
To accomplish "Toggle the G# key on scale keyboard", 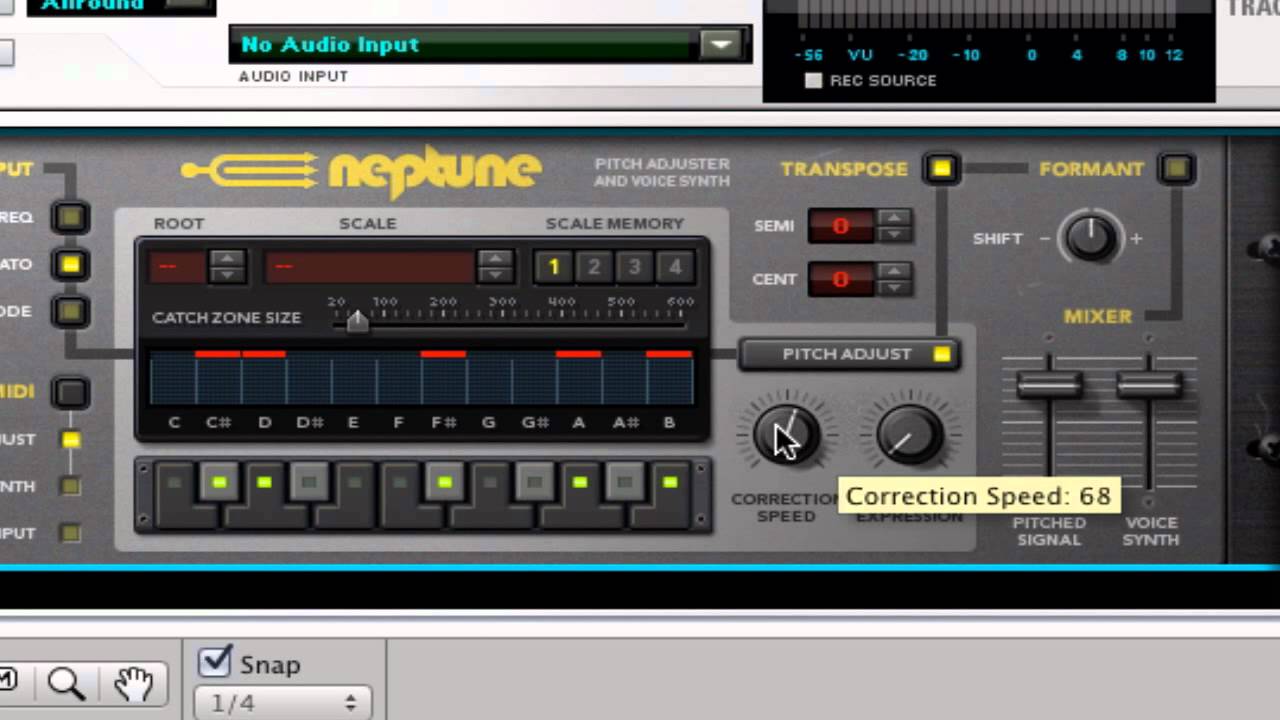I will 535,483.
